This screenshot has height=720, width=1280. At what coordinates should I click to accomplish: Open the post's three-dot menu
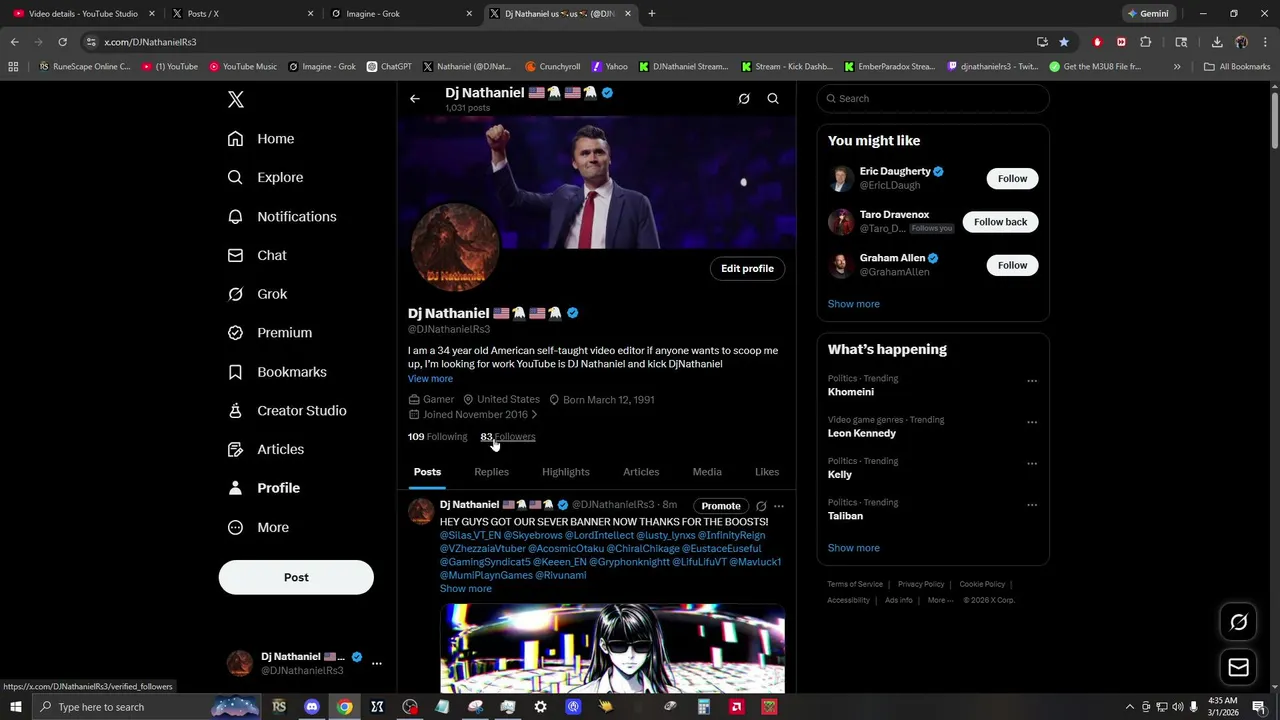(x=779, y=506)
